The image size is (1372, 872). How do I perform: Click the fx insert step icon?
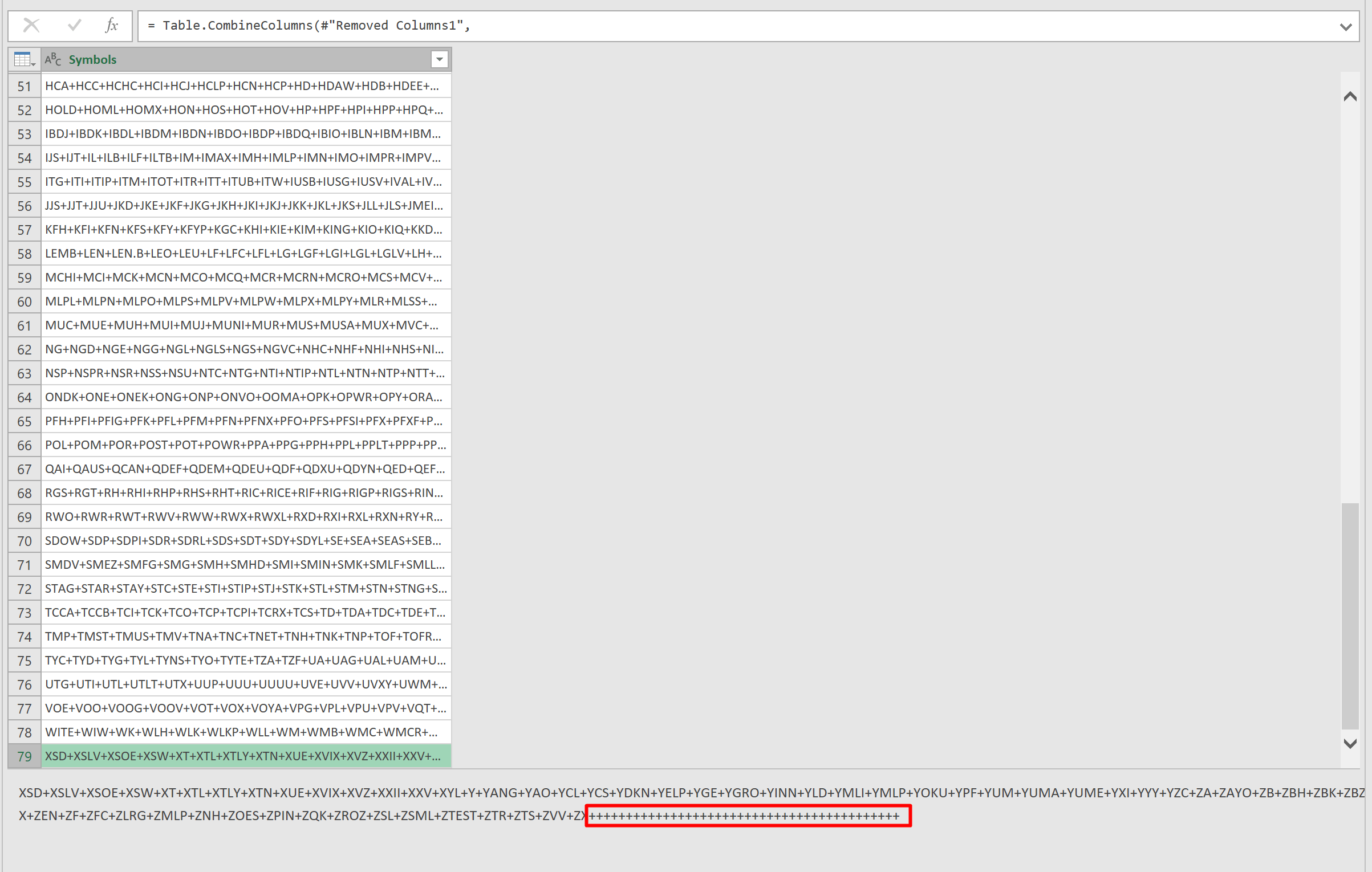[112, 26]
